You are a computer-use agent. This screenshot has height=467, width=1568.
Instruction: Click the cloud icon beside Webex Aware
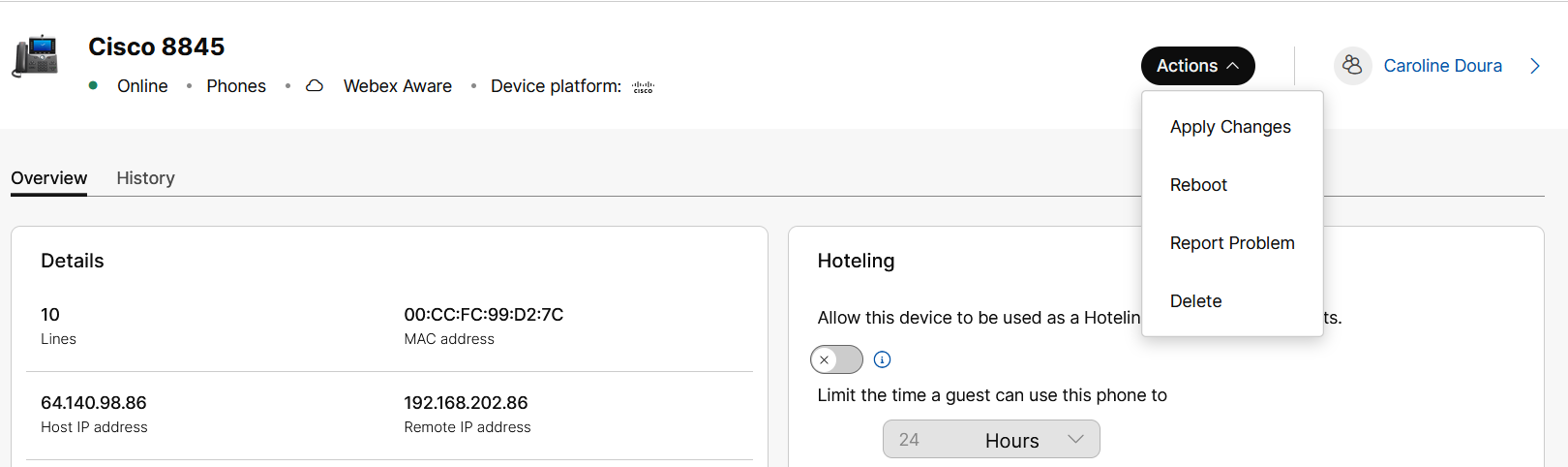click(315, 86)
